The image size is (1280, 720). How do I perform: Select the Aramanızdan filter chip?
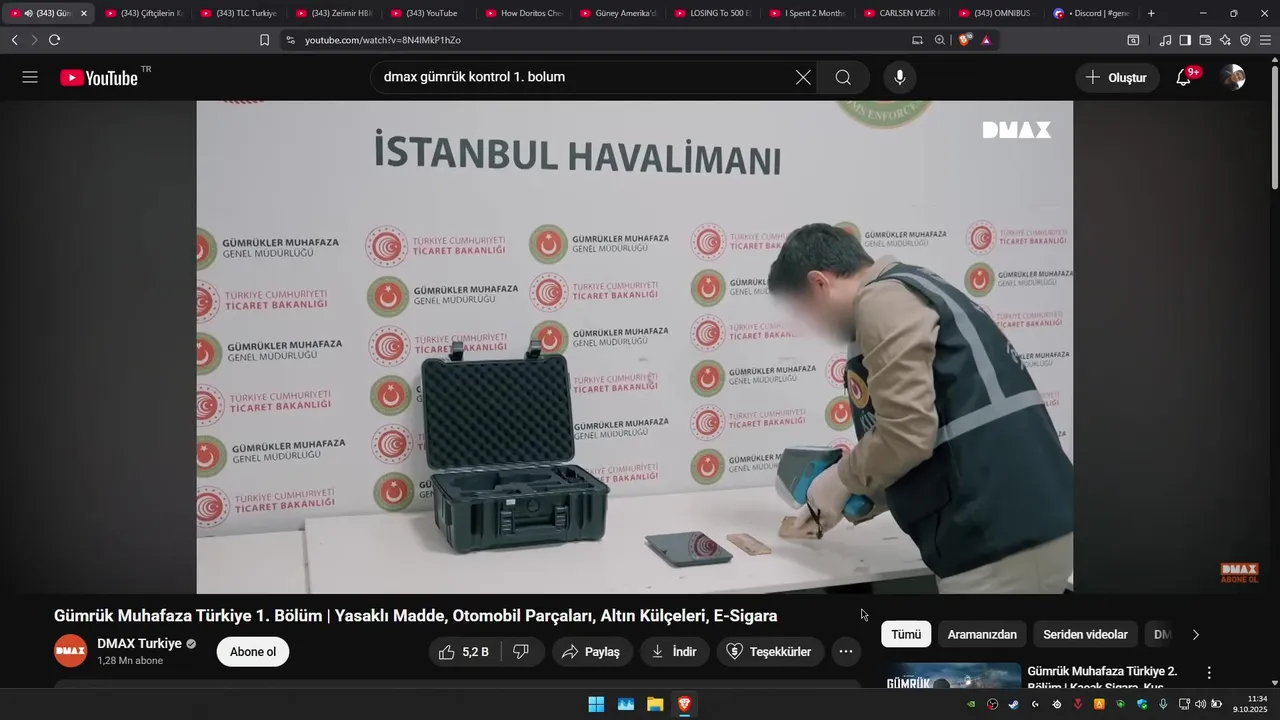coord(982,634)
